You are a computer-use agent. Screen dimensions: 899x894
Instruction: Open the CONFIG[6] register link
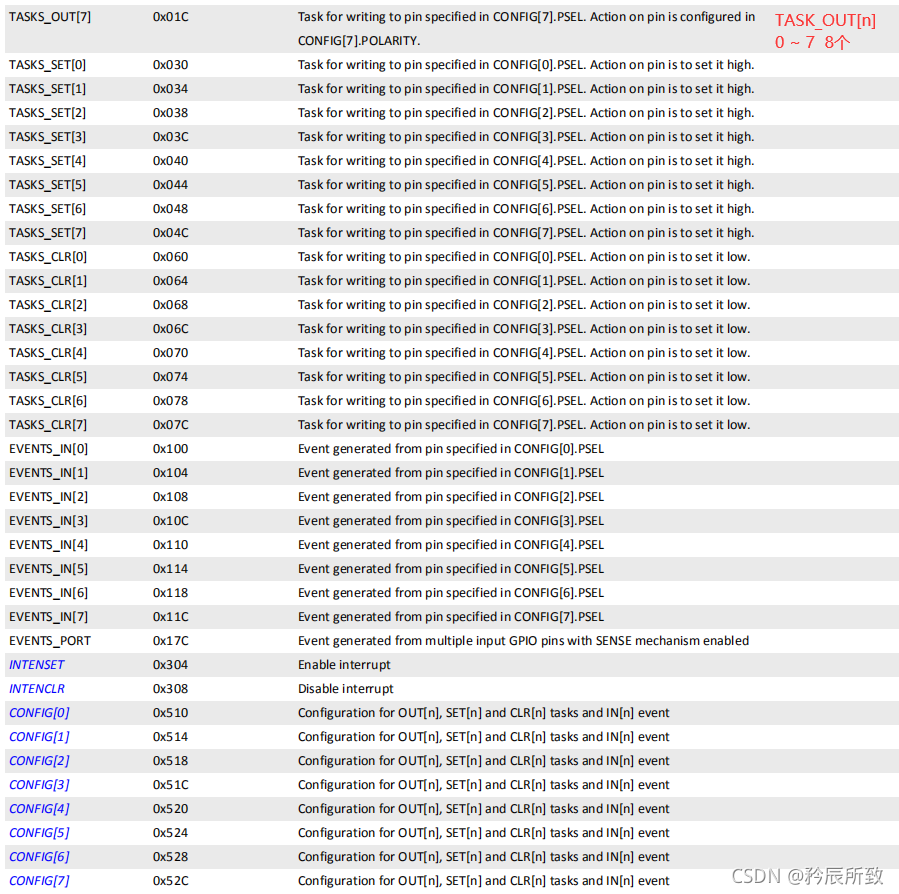[x=39, y=857]
